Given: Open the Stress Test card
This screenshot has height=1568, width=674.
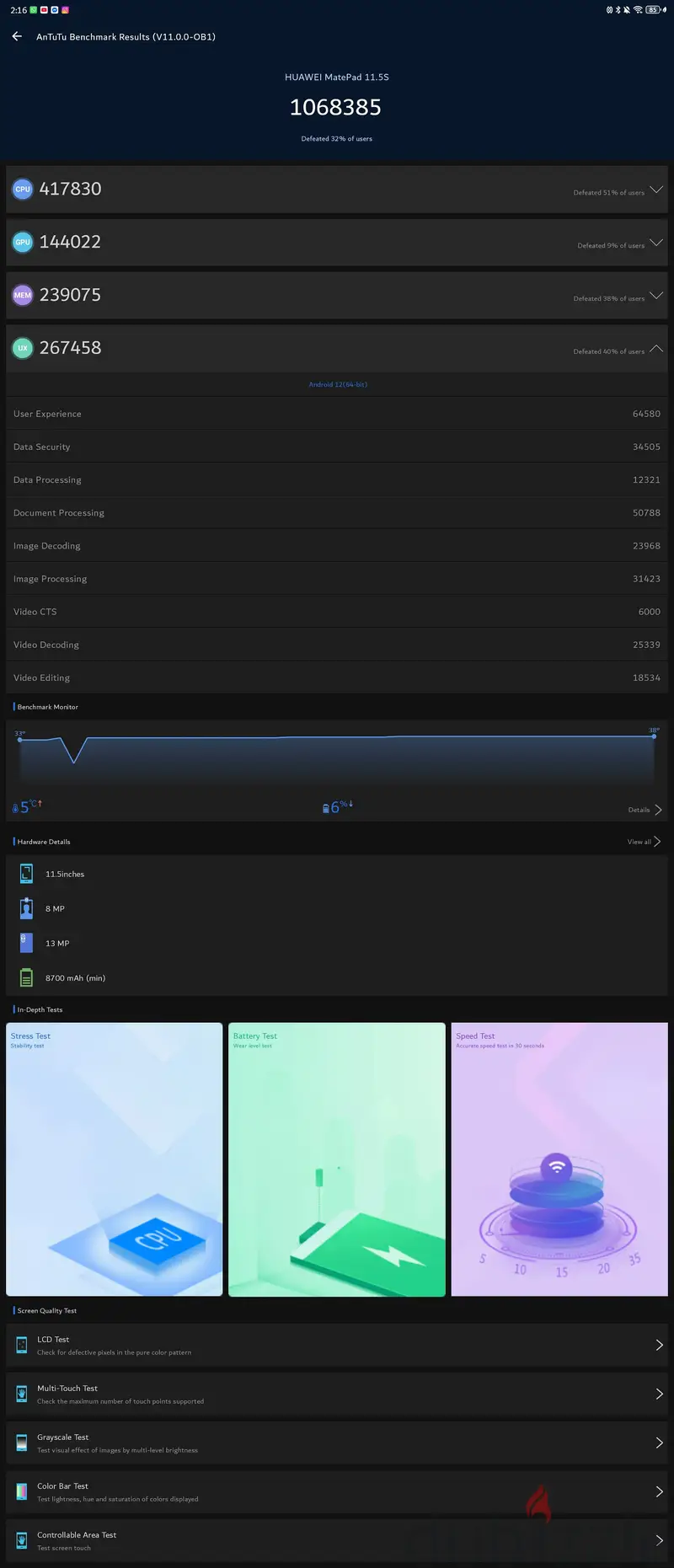Looking at the screenshot, I should point(115,1159).
